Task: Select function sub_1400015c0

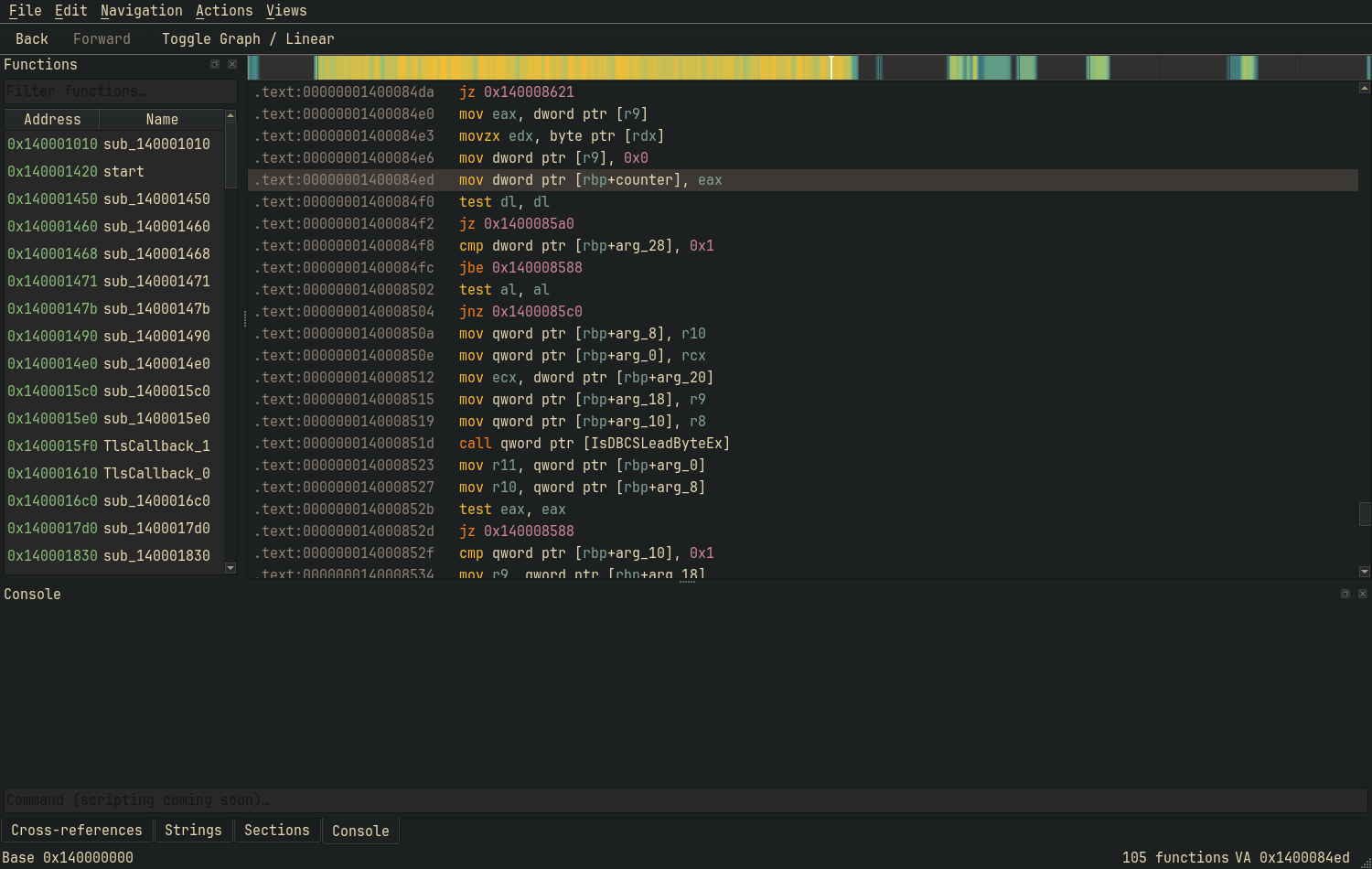Action: coord(114,392)
